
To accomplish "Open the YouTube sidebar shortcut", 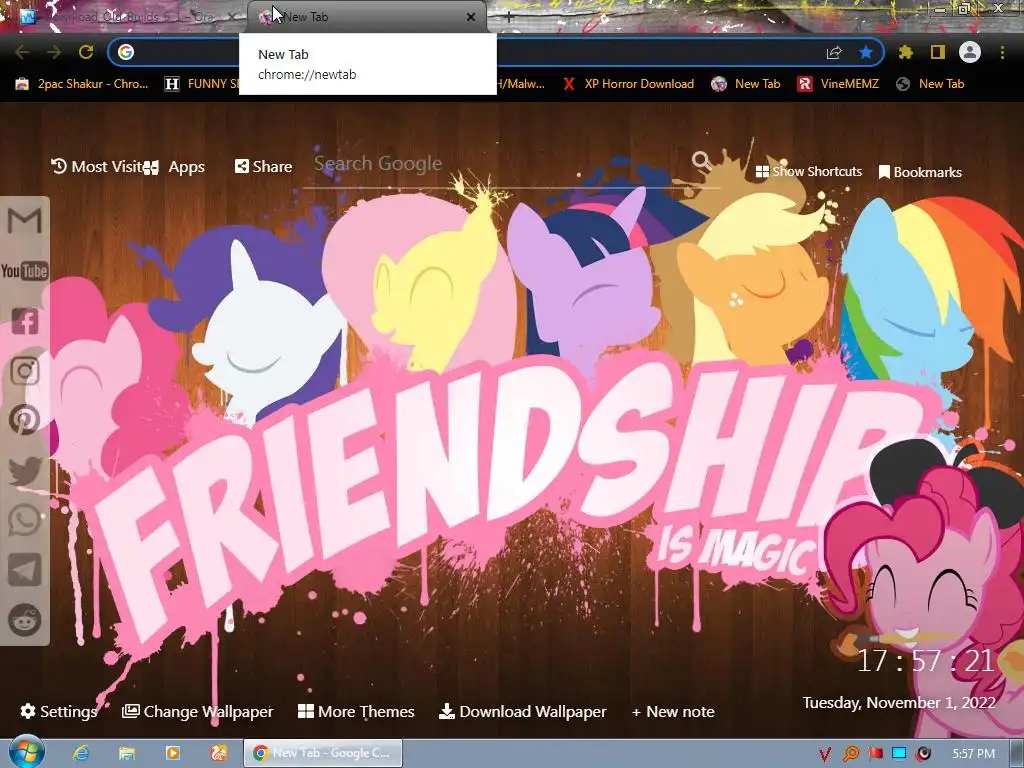I will pyautogui.click(x=24, y=270).
